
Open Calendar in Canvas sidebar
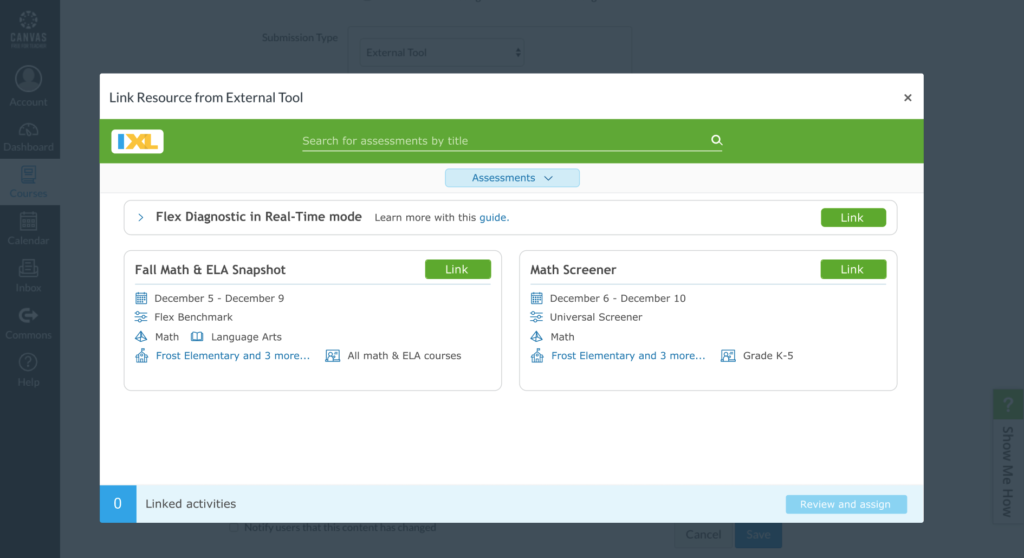click(x=28, y=229)
